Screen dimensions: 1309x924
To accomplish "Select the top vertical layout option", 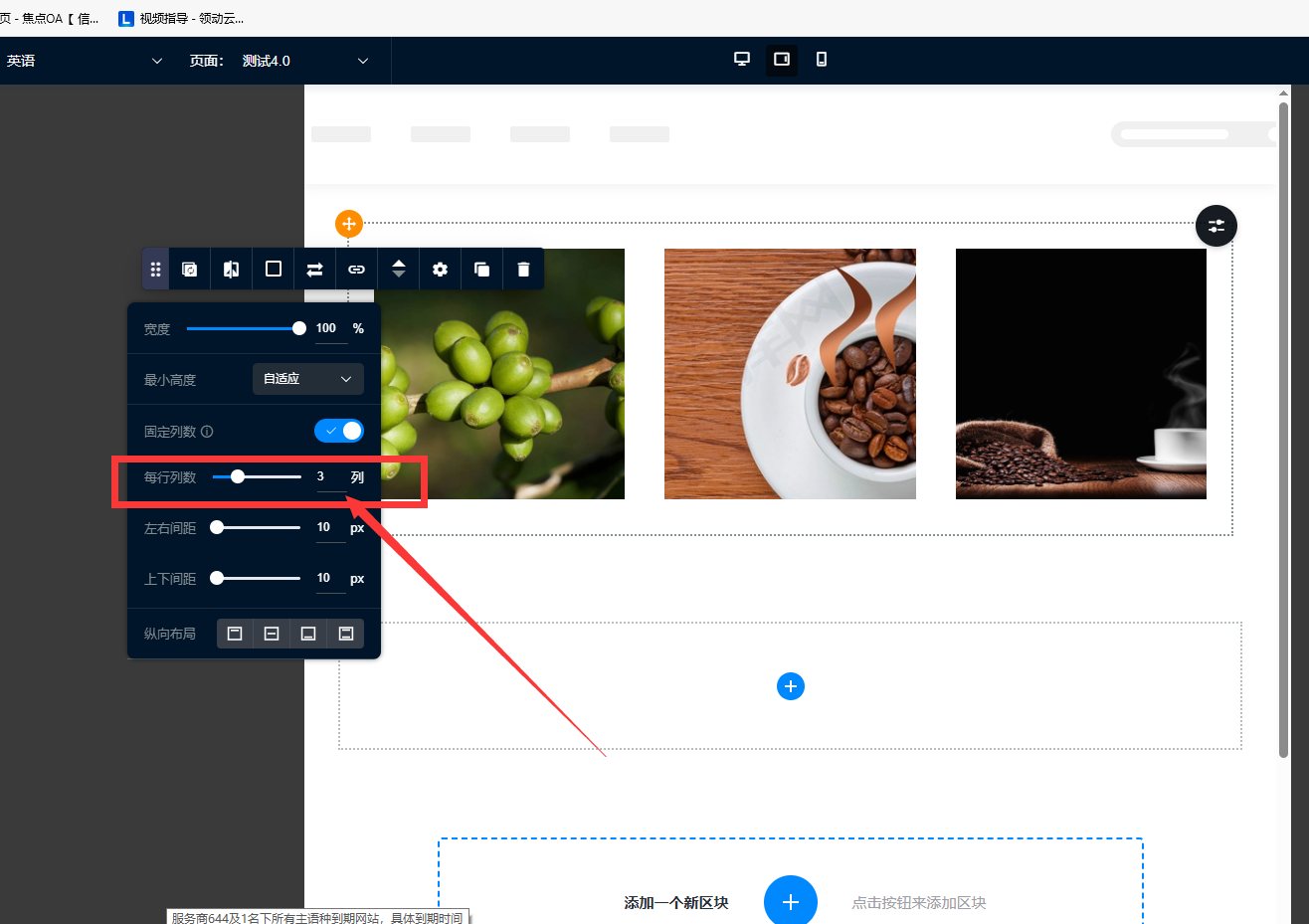I will coord(235,634).
